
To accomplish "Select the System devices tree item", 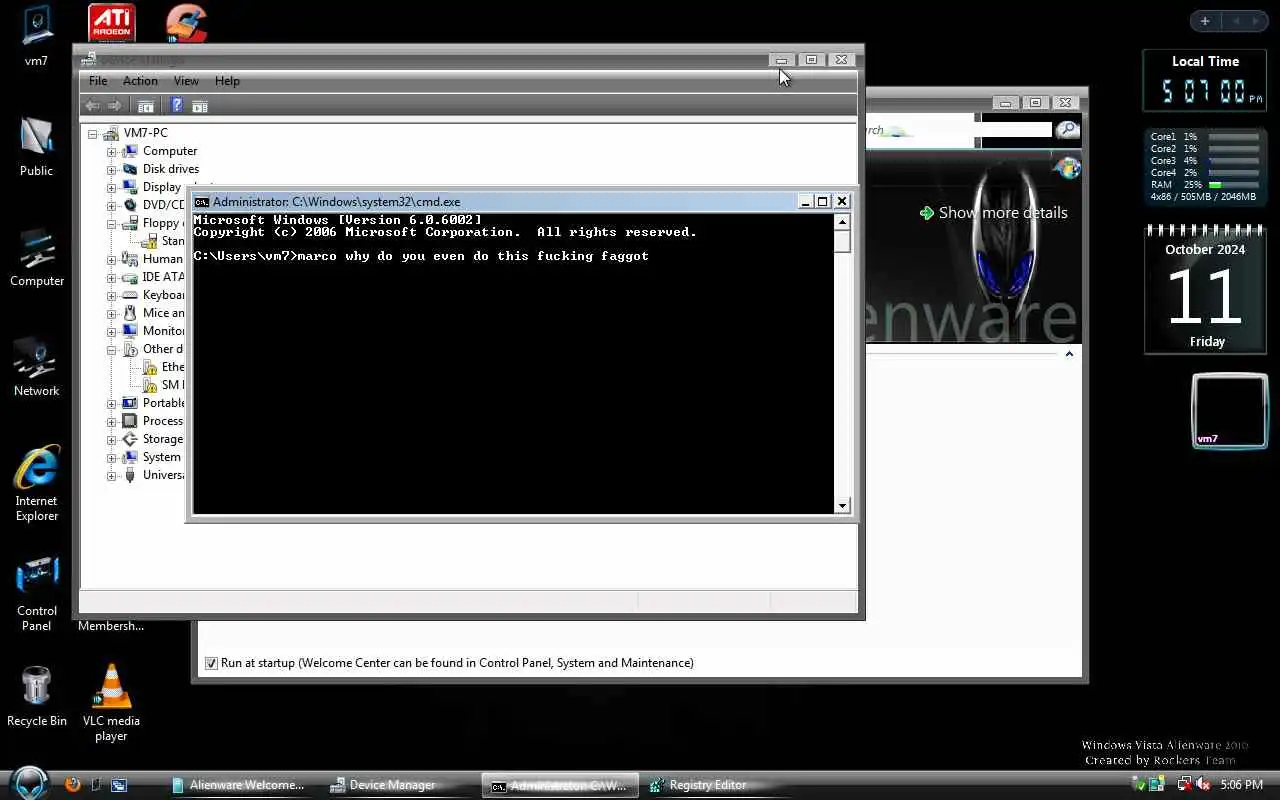I will [x=161, y=457].
